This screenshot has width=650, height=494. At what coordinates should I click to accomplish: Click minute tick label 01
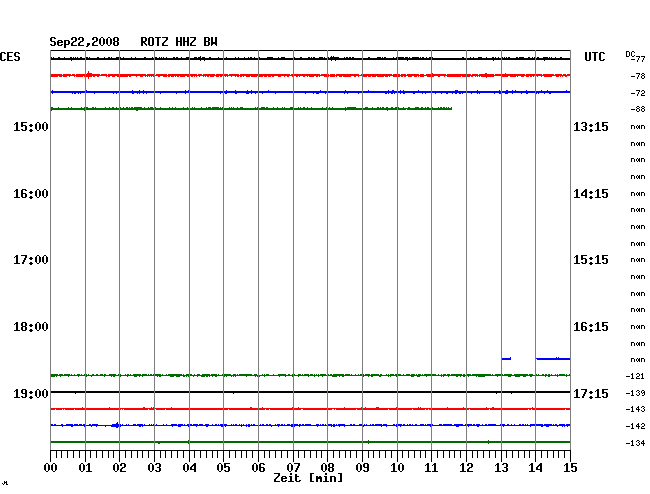point(85,468)
